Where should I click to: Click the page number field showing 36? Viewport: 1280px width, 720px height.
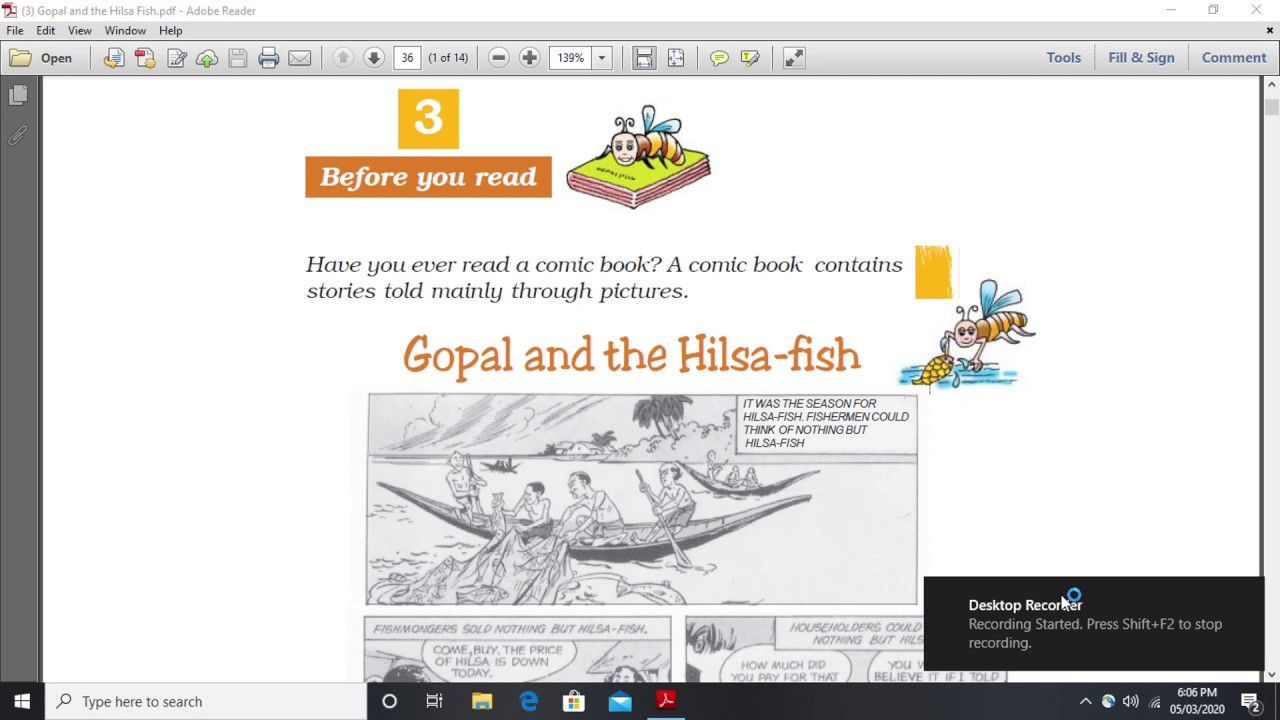[x=407, y=58]
